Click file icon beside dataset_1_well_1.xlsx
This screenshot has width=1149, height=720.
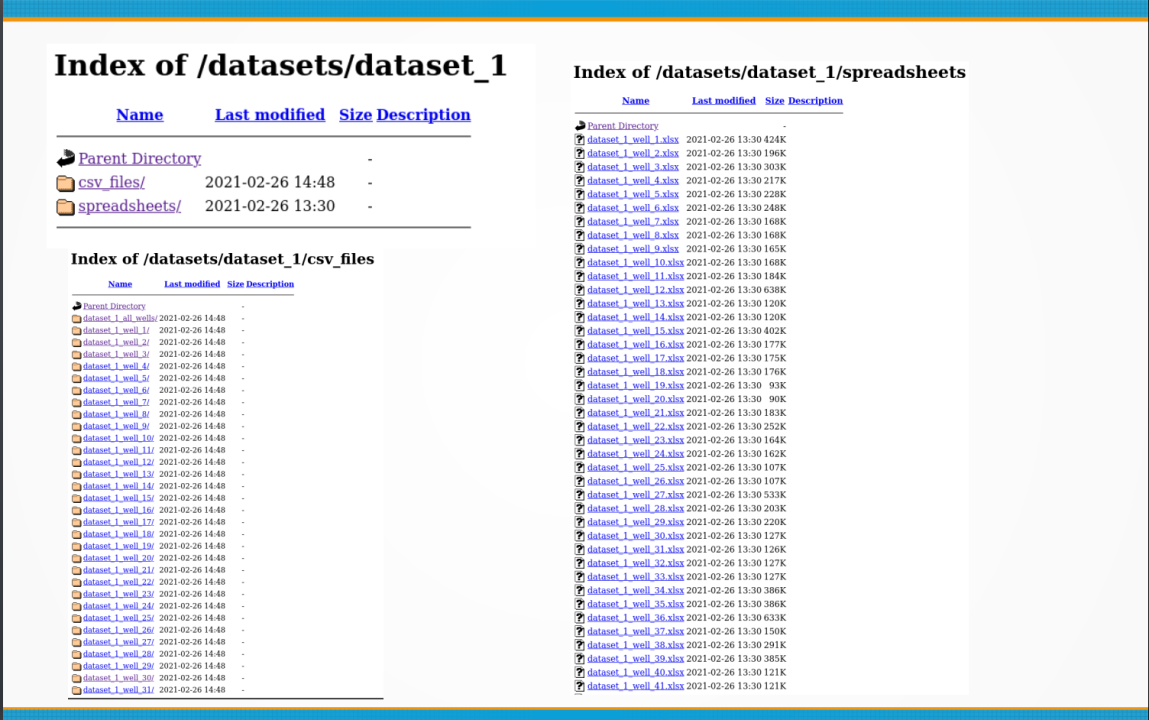[x=580, y=140]
